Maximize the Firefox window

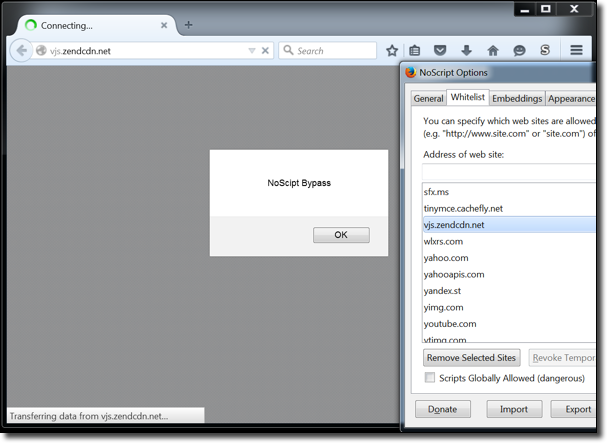pyautogui.click(x=546, y=9)
